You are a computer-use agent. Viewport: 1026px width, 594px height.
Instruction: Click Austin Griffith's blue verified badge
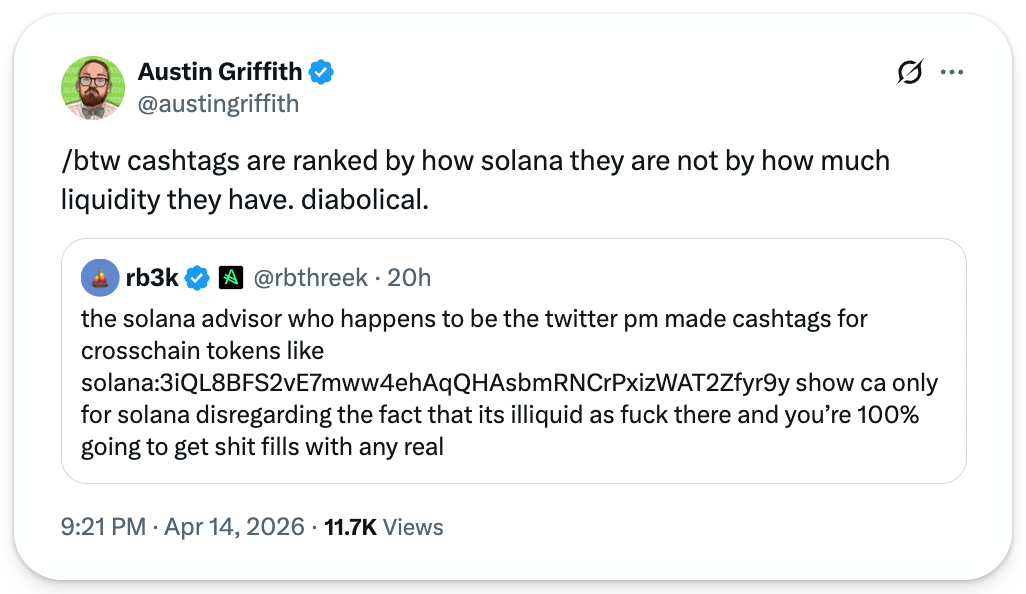pos(321,72)
